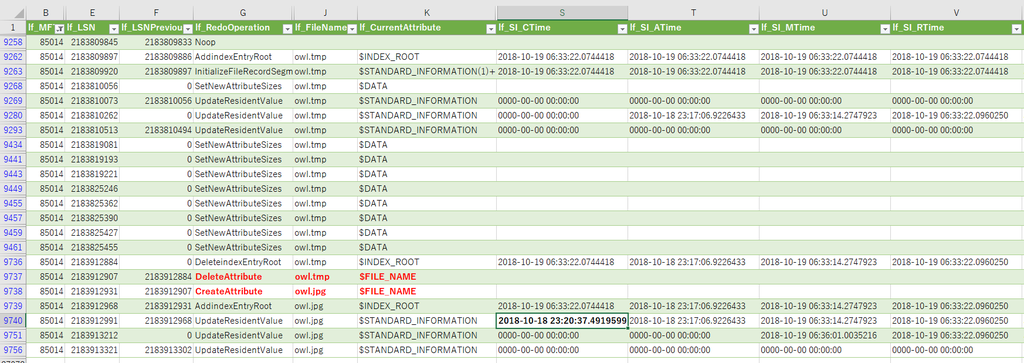
Task: Select row header 9740
Action: pos(13,321)
